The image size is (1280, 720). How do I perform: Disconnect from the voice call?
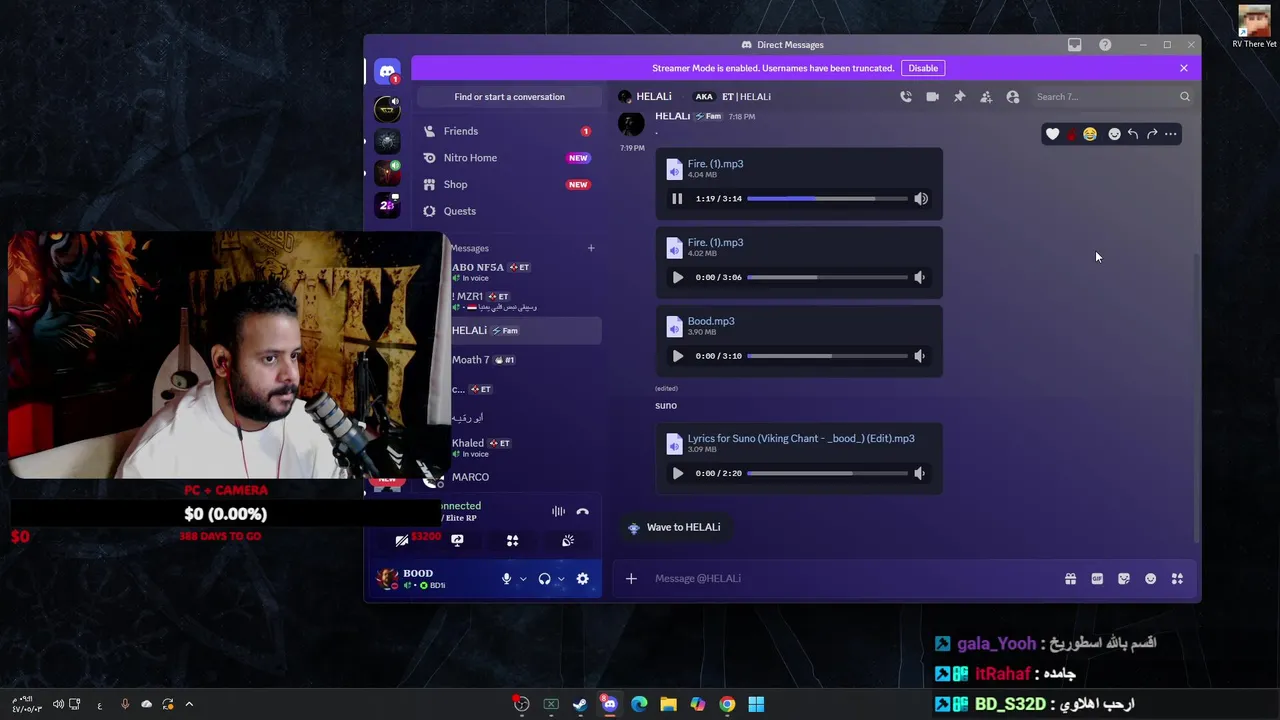(583, 512)
